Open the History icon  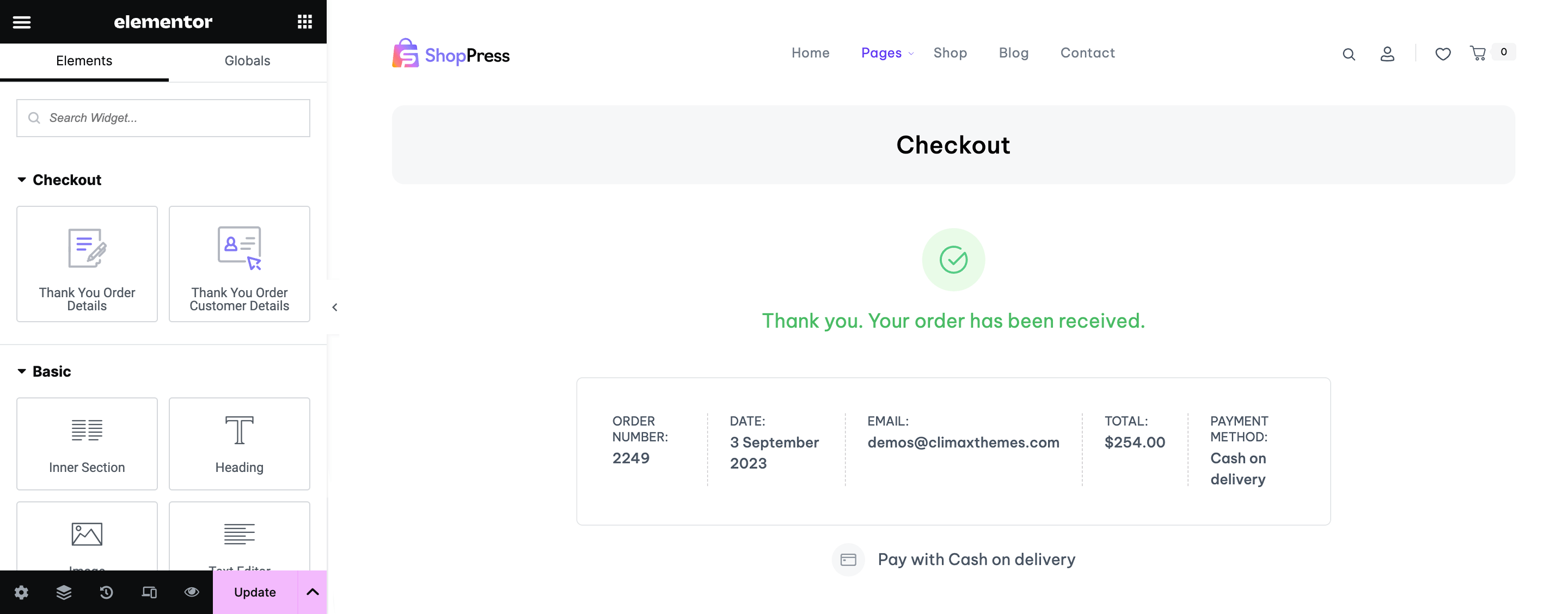[x=107, y=592]
